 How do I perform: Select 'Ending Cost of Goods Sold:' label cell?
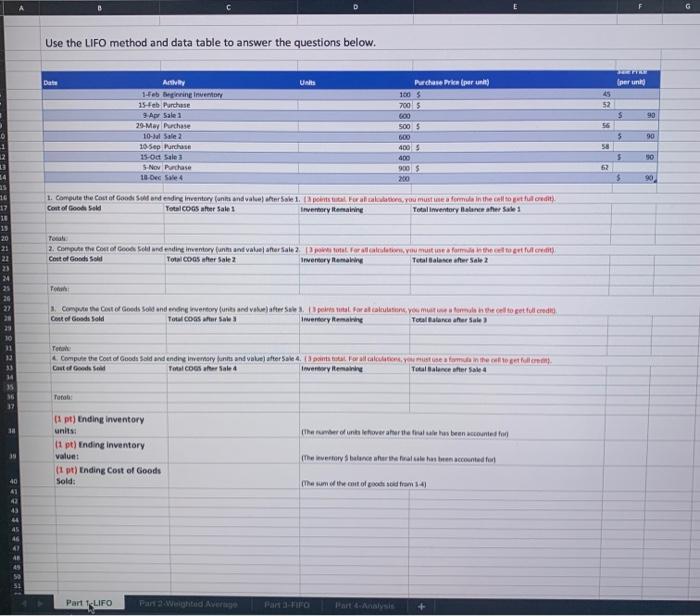click(x=111, y=476)
